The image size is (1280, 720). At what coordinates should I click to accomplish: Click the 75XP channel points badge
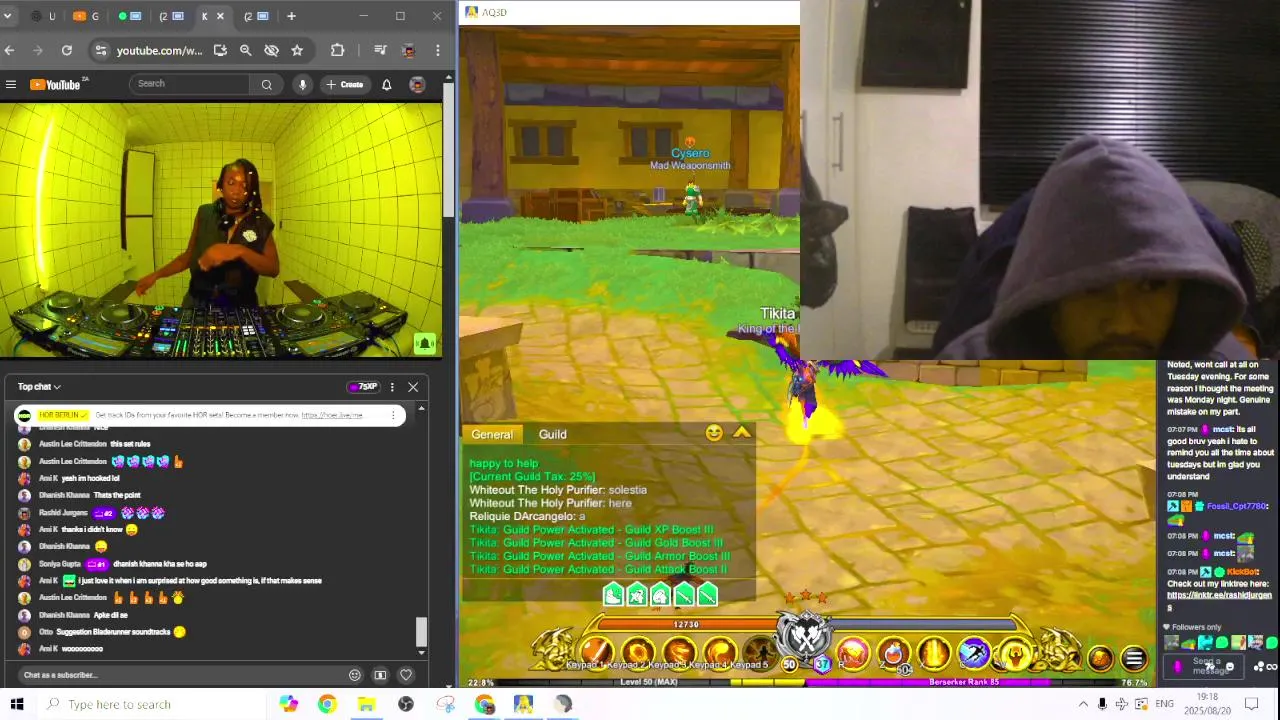point(363,387)
